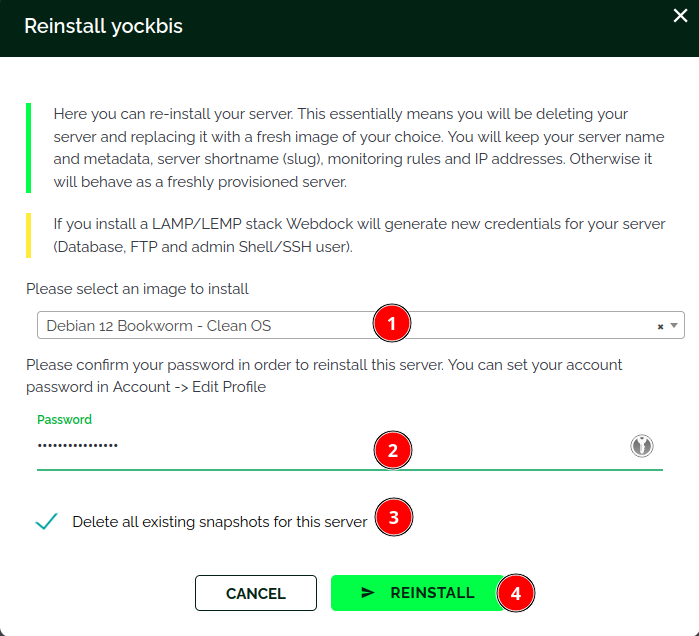
Task: Click the 'Reinstall yockbis' dialog title
Action: pos(103,27)
